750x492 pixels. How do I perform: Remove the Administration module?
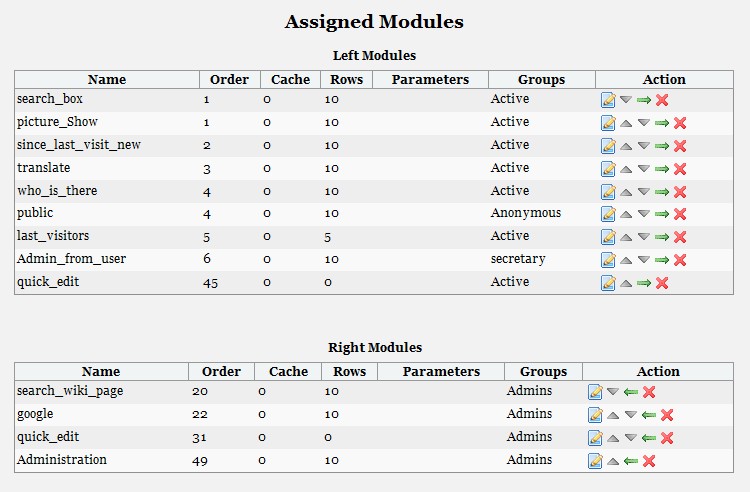click(x=649, y=461)
